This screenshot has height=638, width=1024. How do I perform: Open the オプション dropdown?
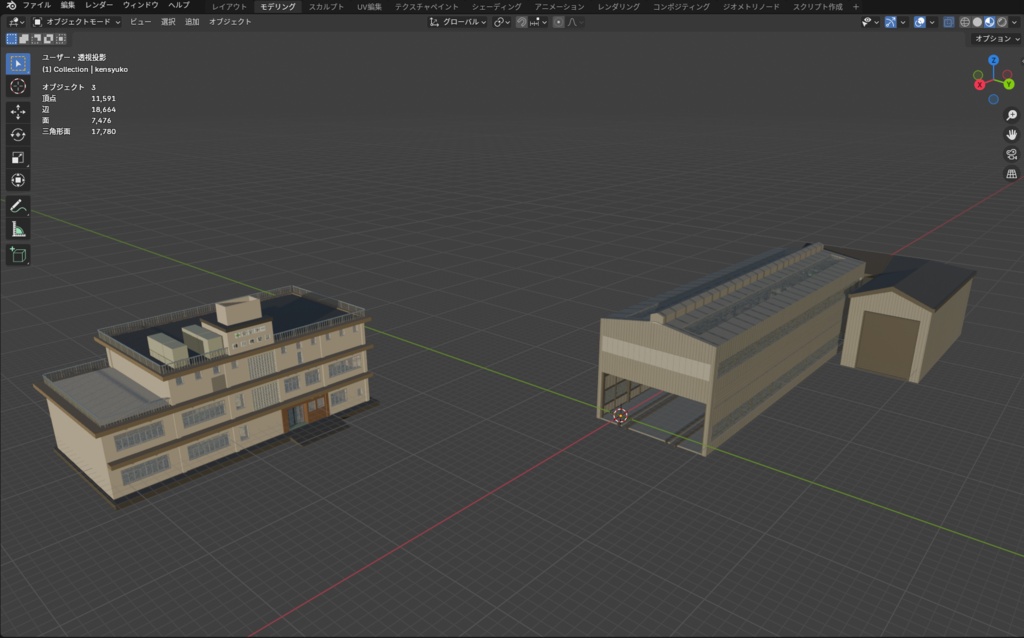click(x=997, y=39)
